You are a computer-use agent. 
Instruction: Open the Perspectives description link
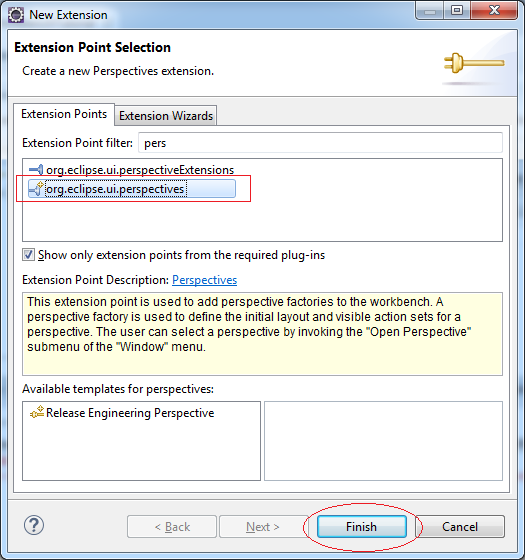205,280
